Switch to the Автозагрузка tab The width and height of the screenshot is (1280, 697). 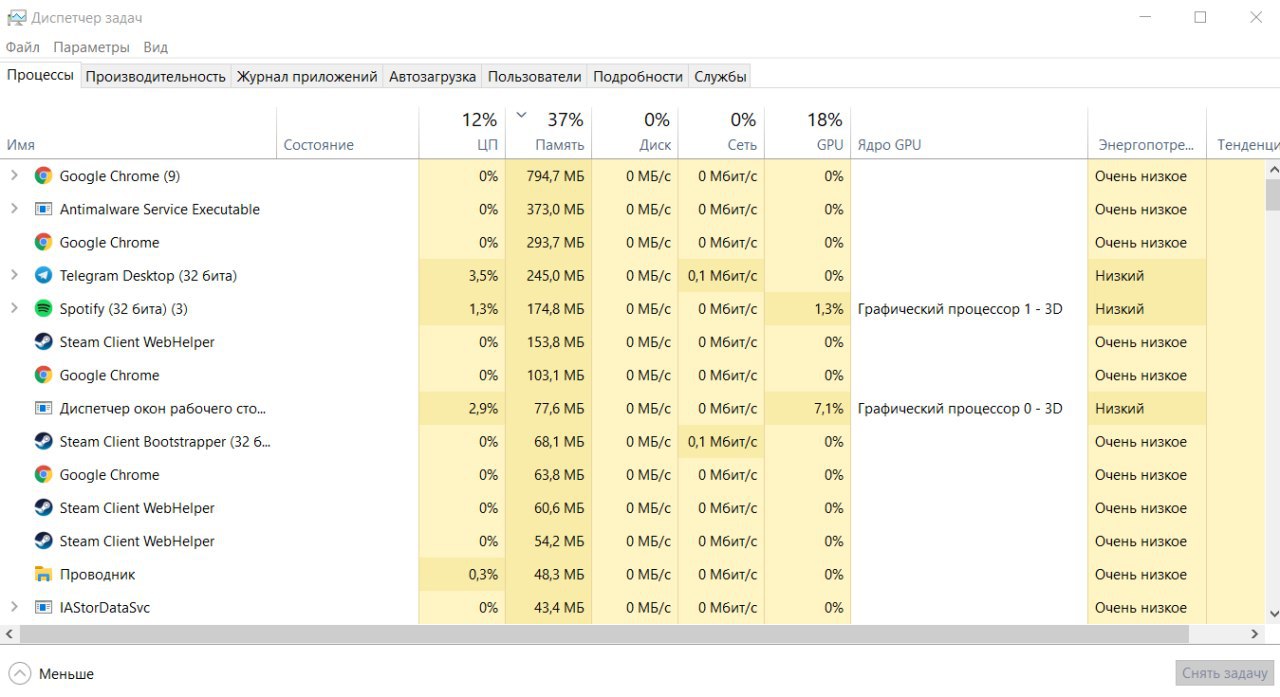click(432, 76)
